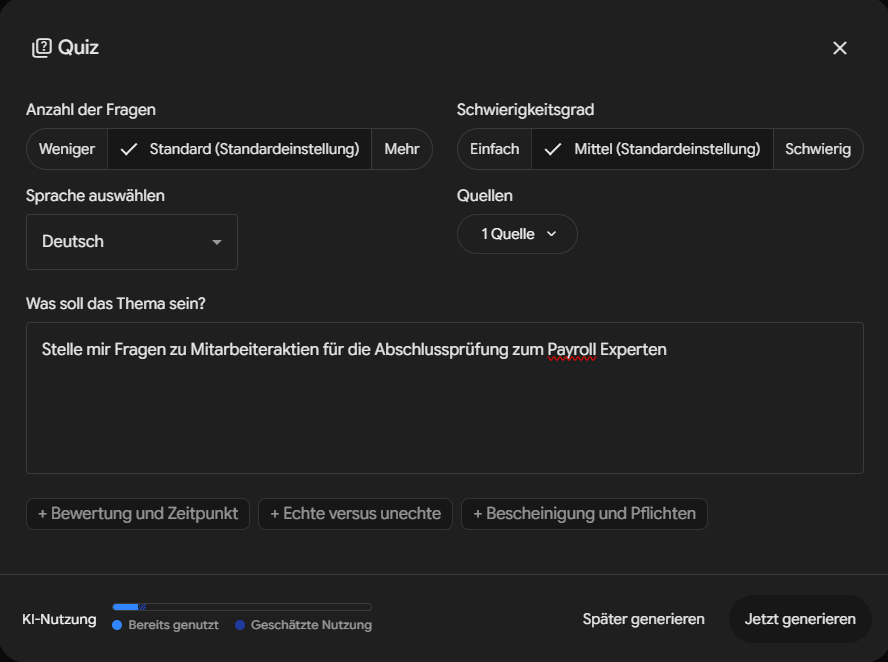Image resolution: width=888 pixels, height=662 pixels.
Task: Choose Standard (Standardeinstellung) question count
Action: click(240, 149)
